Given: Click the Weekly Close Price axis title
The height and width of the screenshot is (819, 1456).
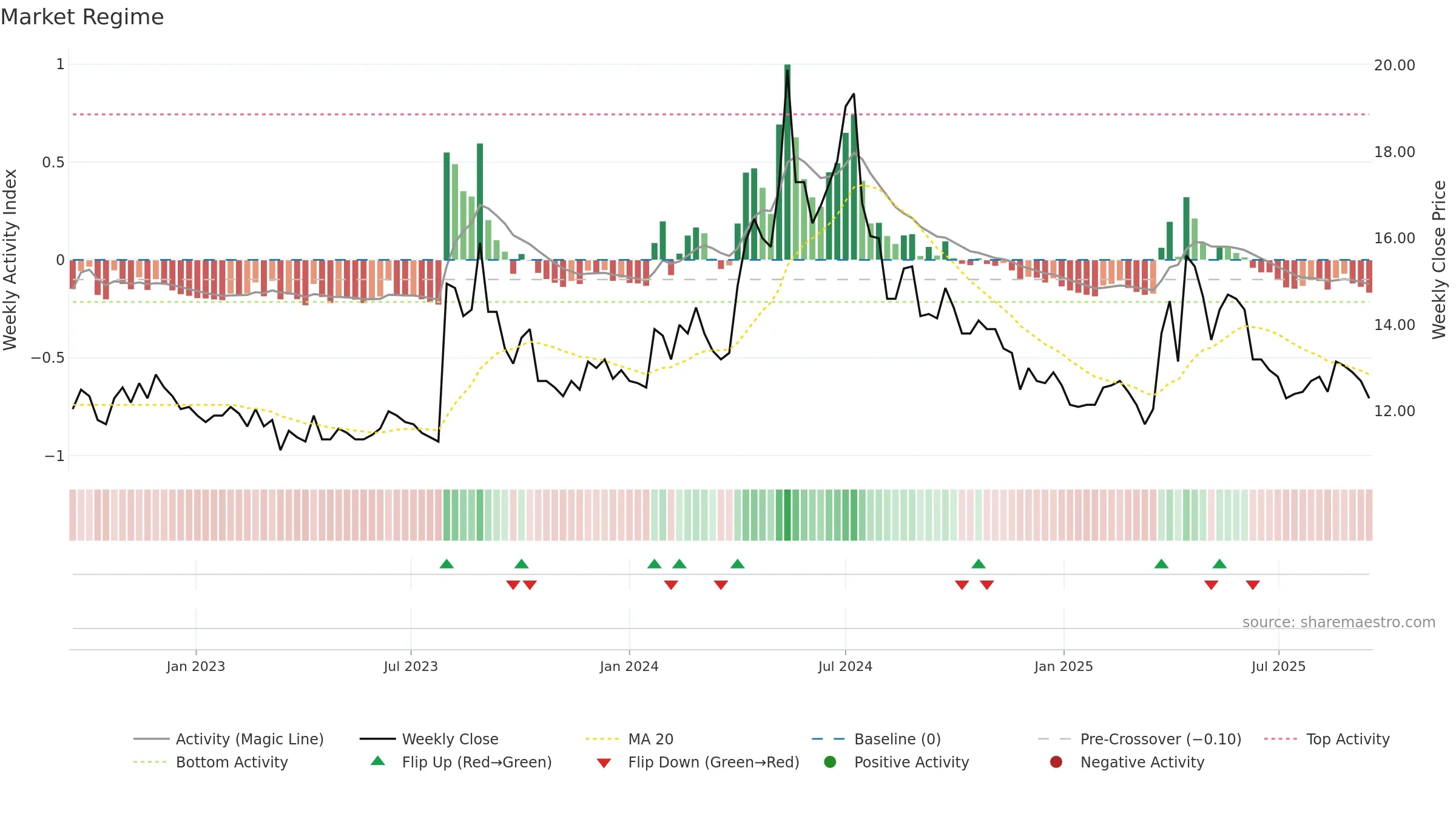Looking at the screenshot, I should (1439, 260).
